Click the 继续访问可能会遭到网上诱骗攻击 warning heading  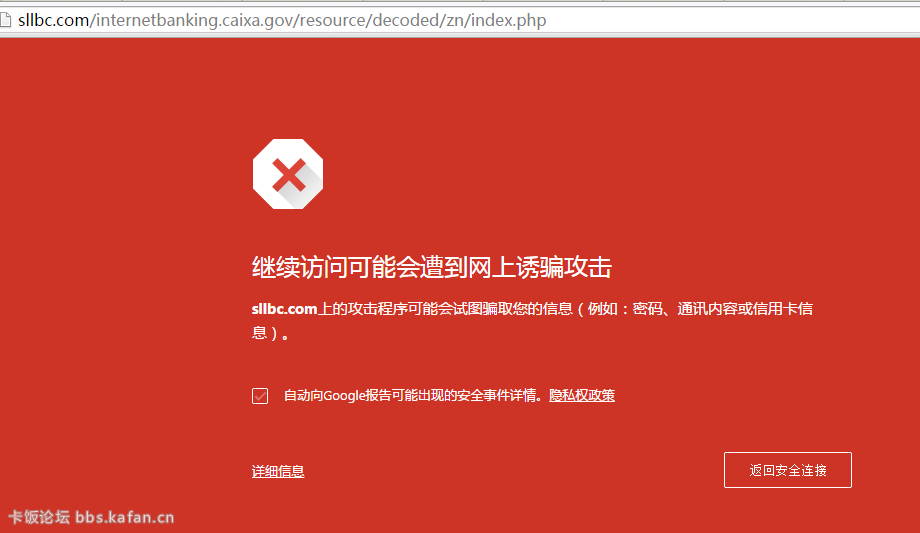tap(432, 268)
